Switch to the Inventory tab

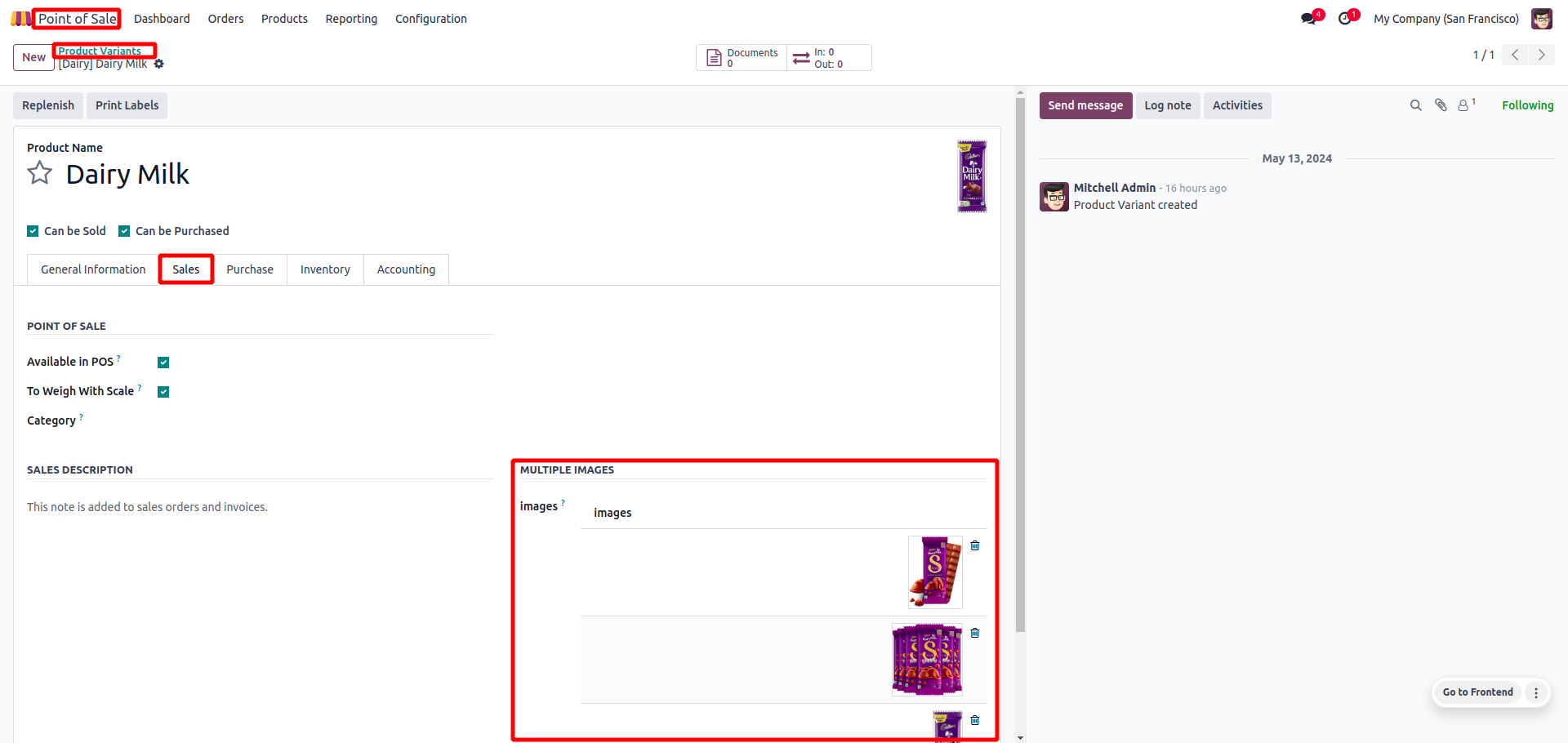[x=325, y=269]
